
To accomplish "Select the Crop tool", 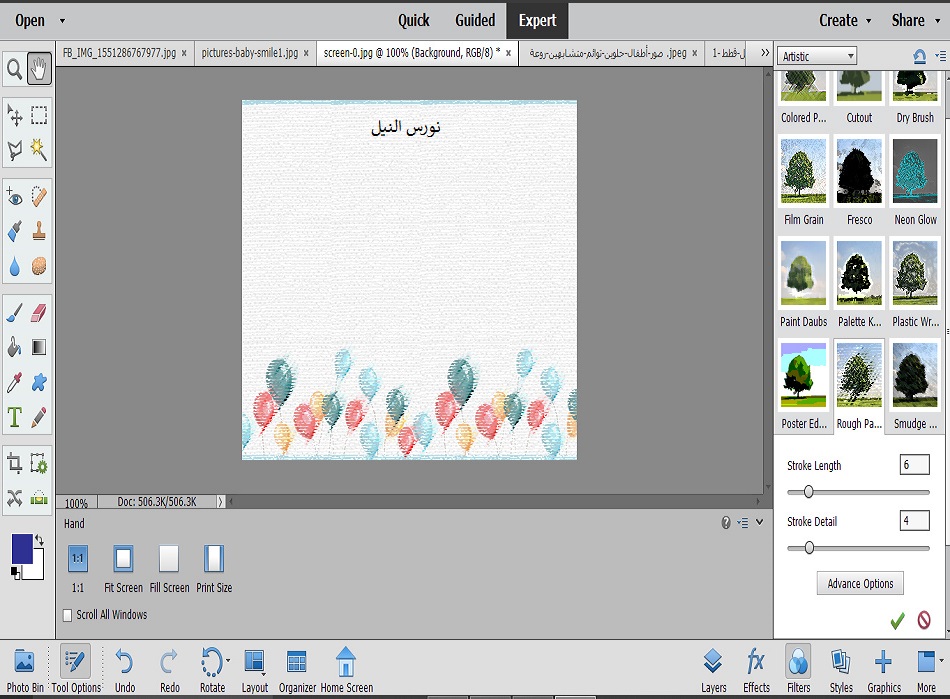I will click(15, 463).
